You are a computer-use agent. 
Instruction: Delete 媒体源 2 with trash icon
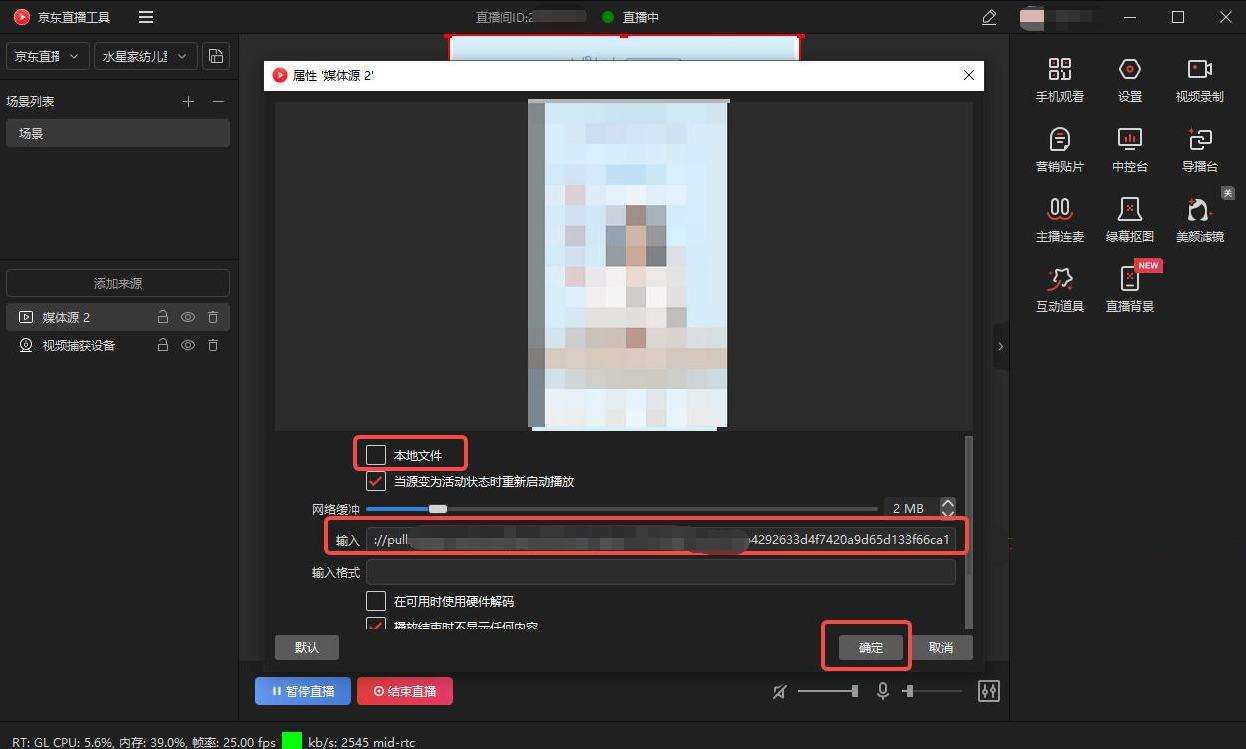pyautogui.click(x=213, y=317)
